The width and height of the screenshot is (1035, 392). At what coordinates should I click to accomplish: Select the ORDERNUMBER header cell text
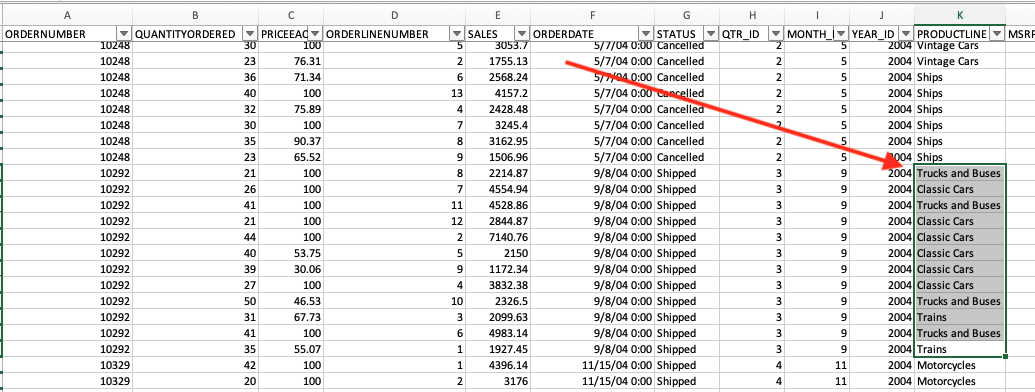click(x=45, y=34)
